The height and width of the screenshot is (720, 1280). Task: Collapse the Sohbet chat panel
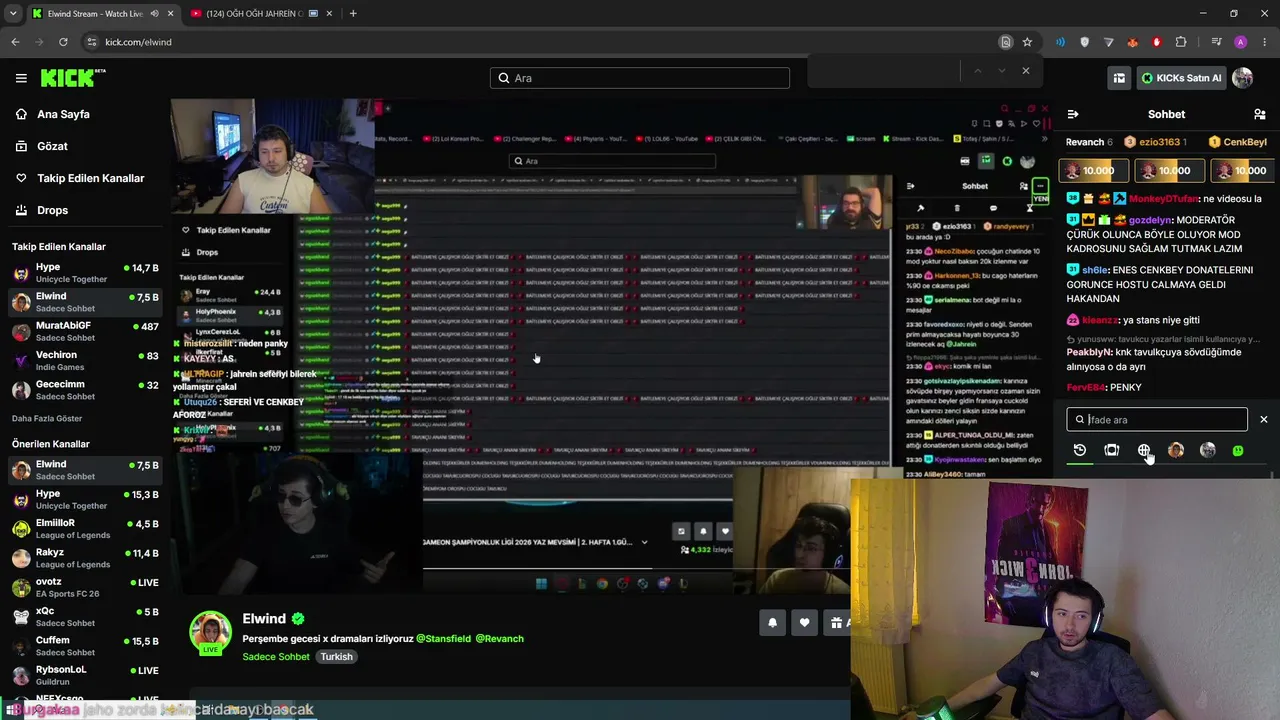point(1073,114)
